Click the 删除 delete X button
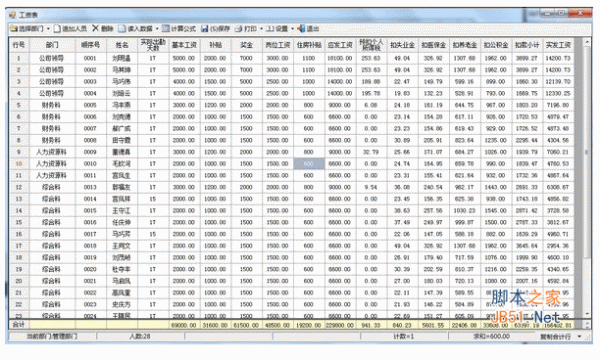The width and height of the screenshot is (600, 360). (103, 29)
